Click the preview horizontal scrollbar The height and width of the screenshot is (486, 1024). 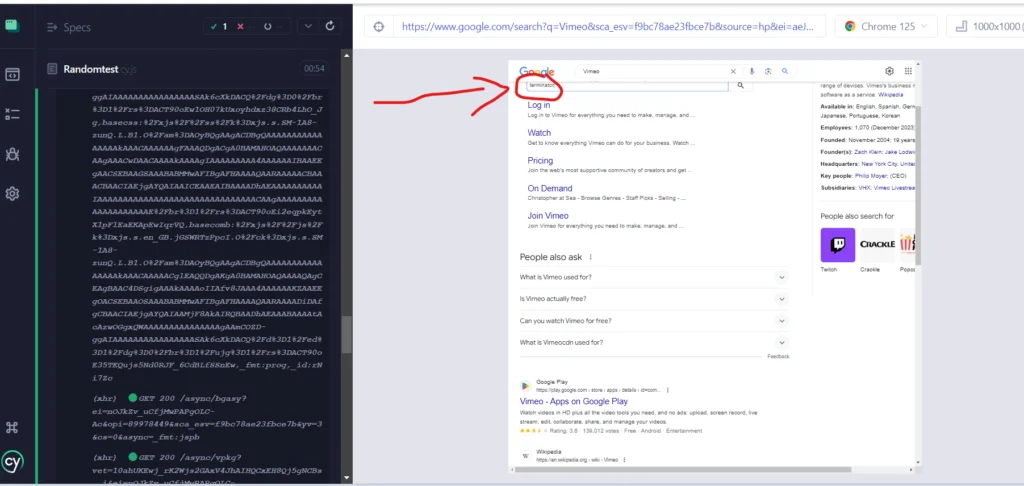point(683,469)
